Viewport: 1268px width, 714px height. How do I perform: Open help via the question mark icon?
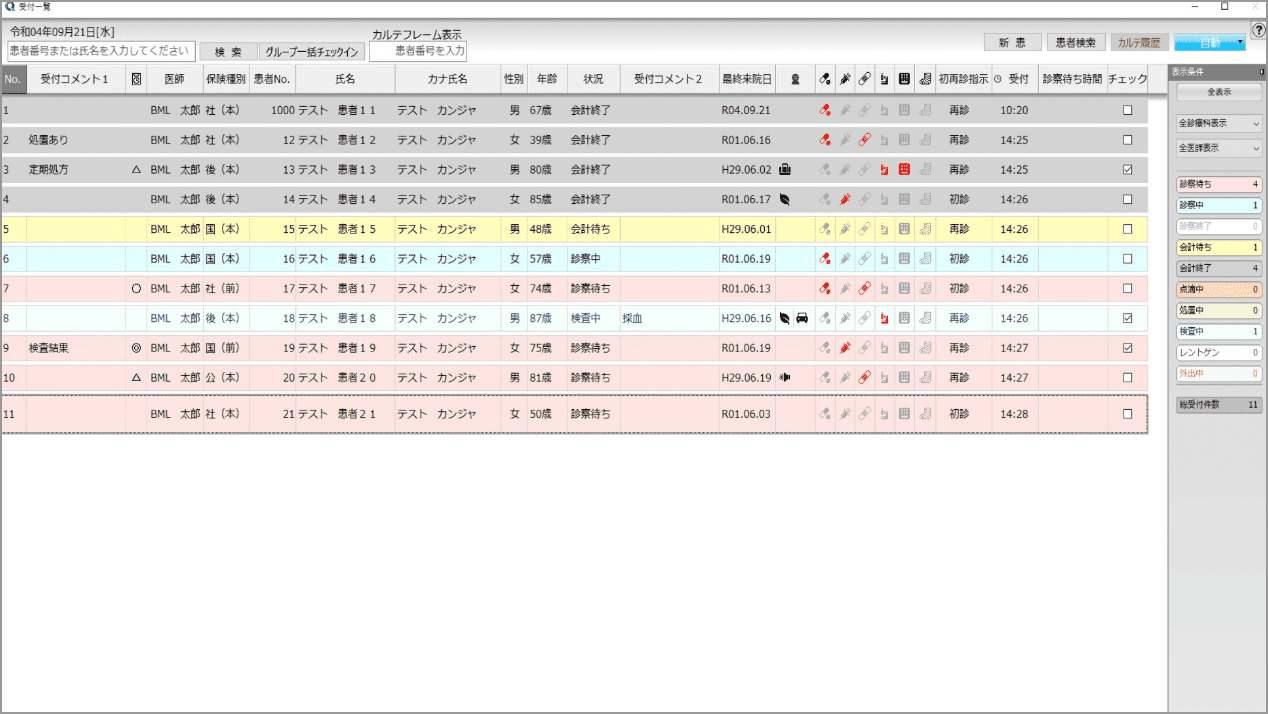pos(1258,31)
